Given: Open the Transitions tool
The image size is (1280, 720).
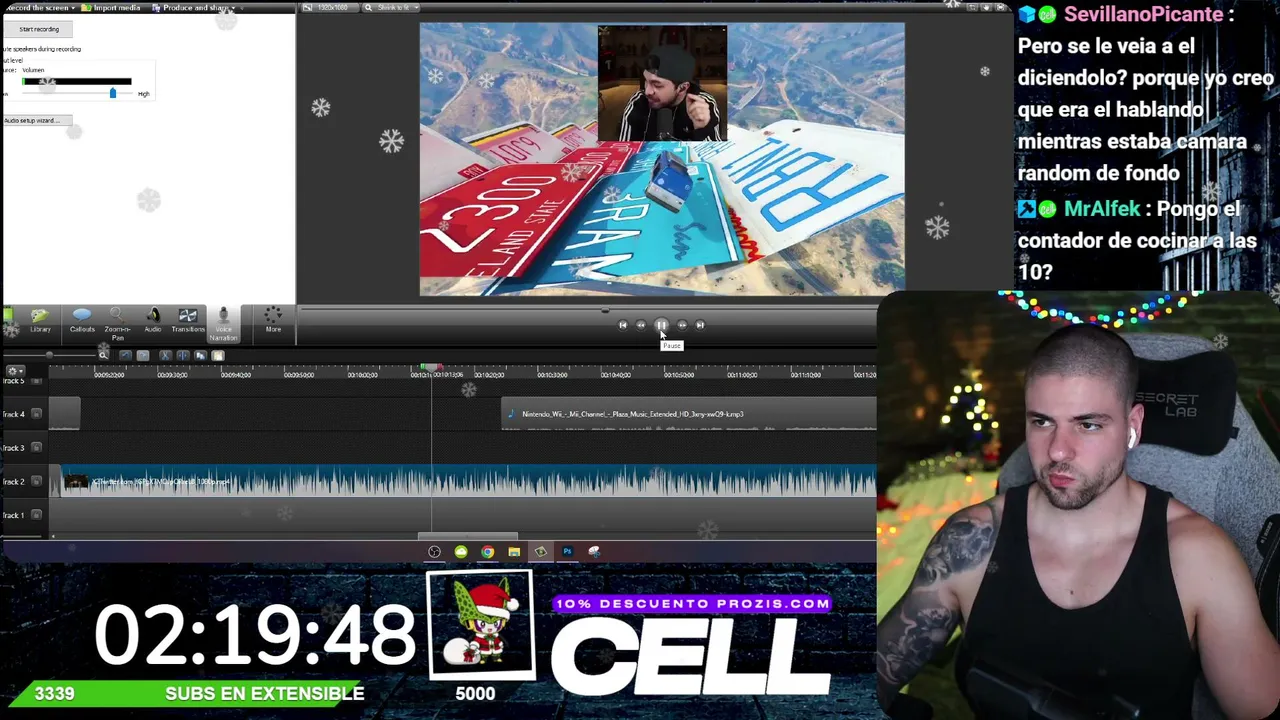Looking at the screenshot, I should [187, 321].
